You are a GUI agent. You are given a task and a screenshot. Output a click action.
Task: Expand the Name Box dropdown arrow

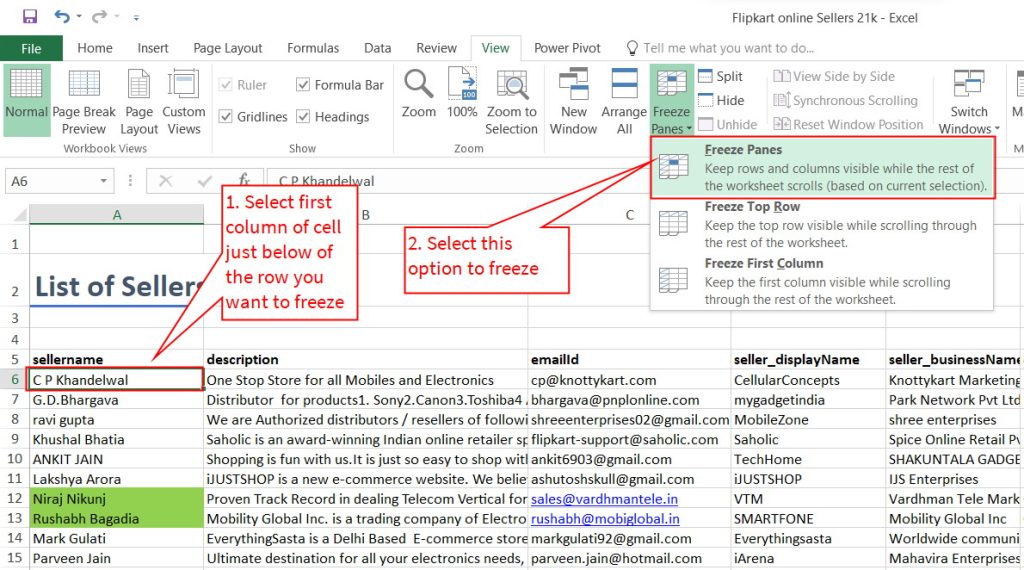(104, 181)
